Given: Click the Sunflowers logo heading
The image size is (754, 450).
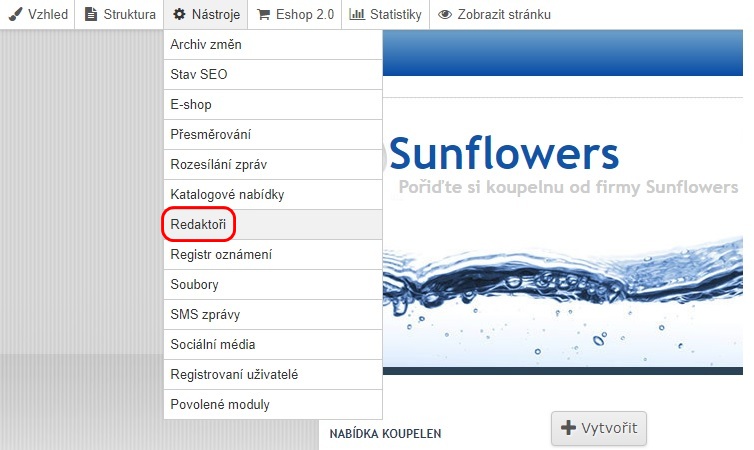Looking at the screenshot, I should (x=503, y=154).
